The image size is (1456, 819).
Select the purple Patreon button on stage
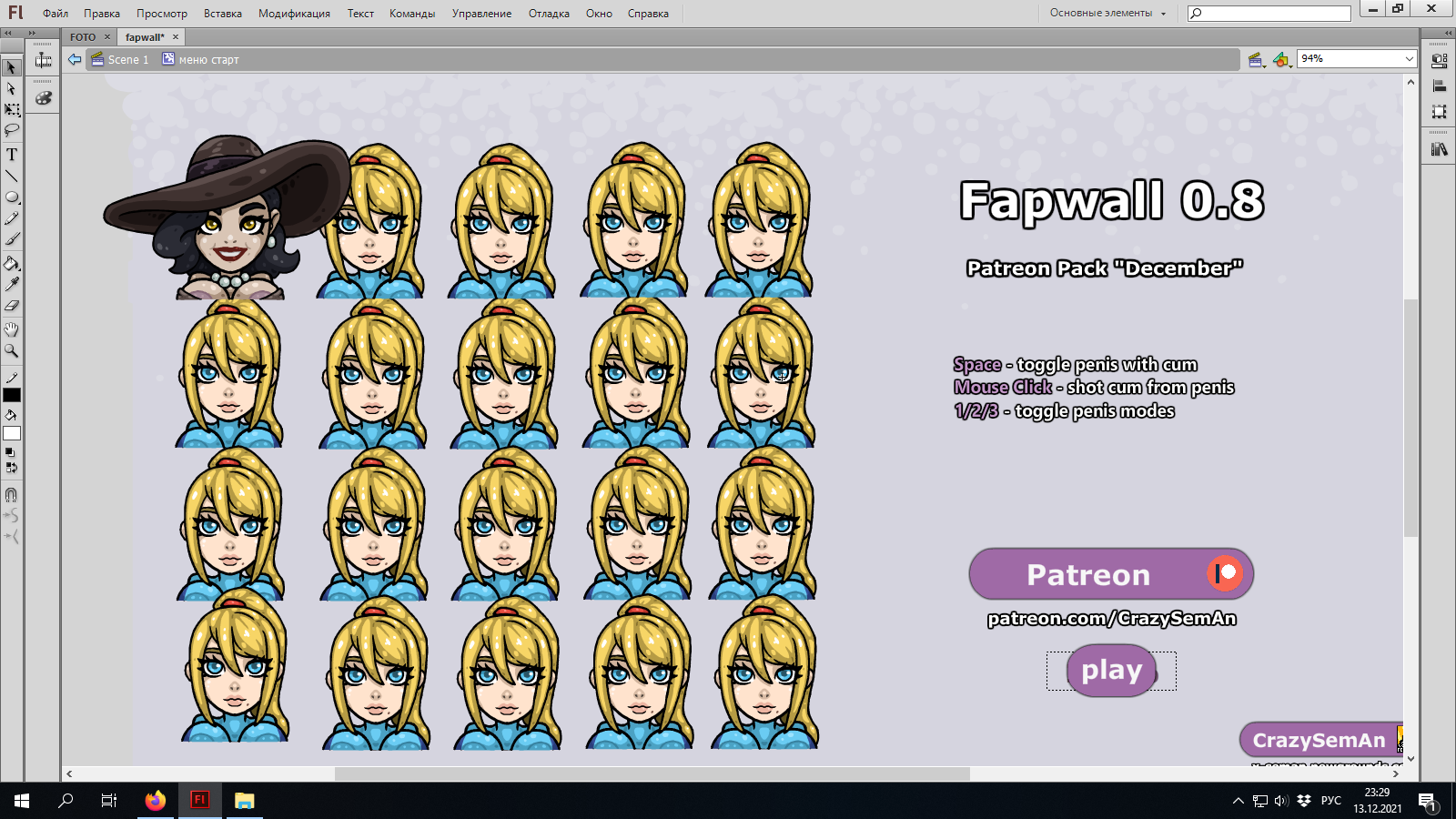tap(1111, 574)
